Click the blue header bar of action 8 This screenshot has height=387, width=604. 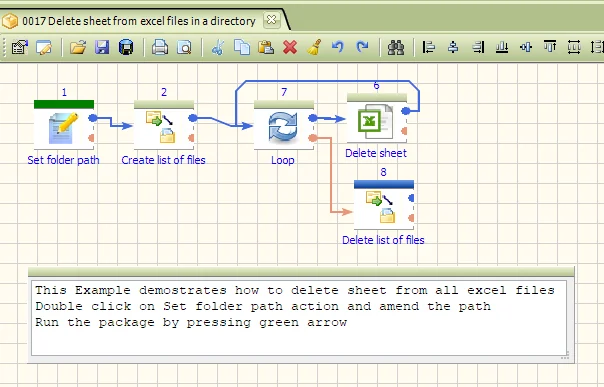pos(384,184)
